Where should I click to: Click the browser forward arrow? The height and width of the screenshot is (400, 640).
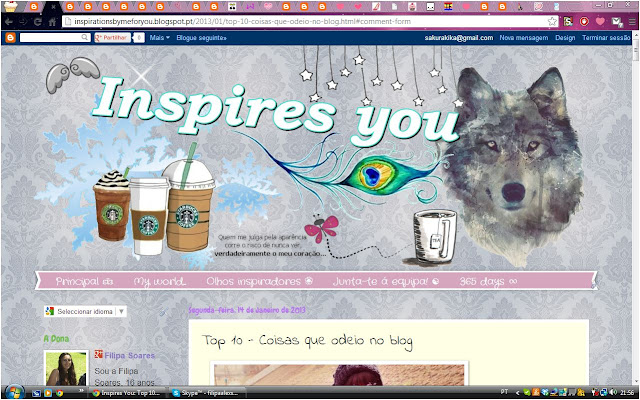pos(23,22)
